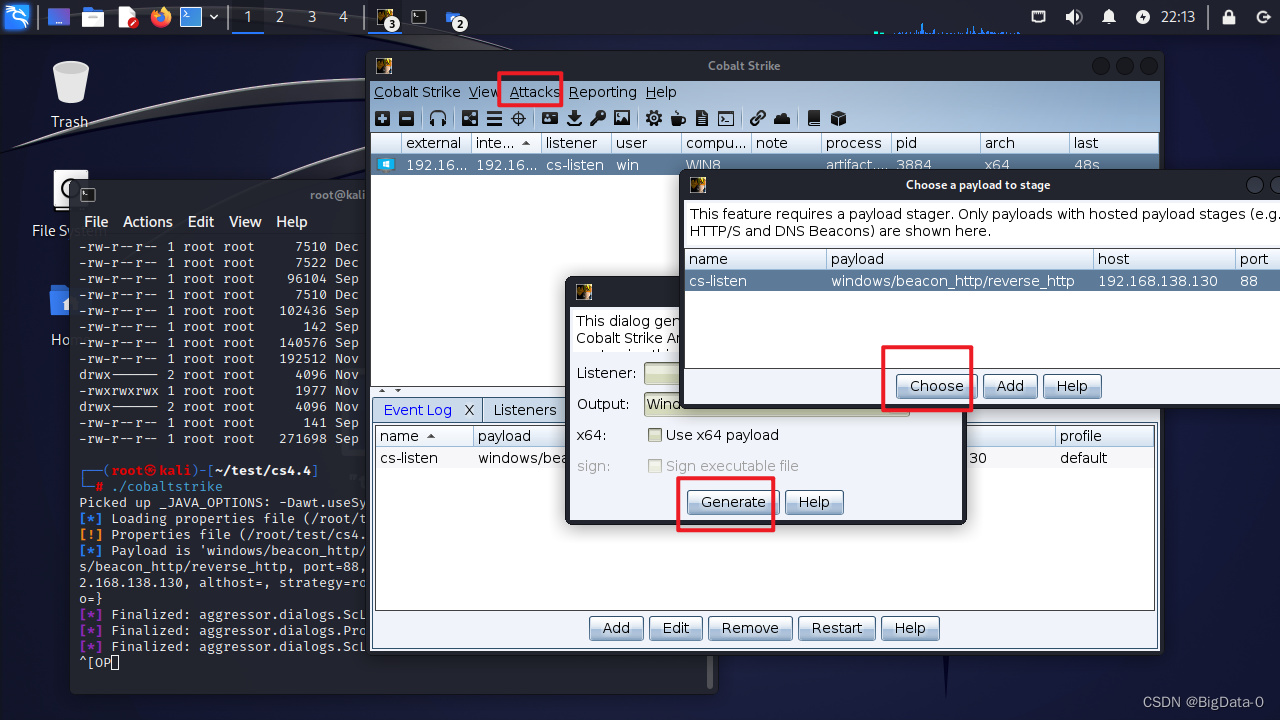
Task: Click the coffee cup Java applet icon
Action: [x=678, y=118]
